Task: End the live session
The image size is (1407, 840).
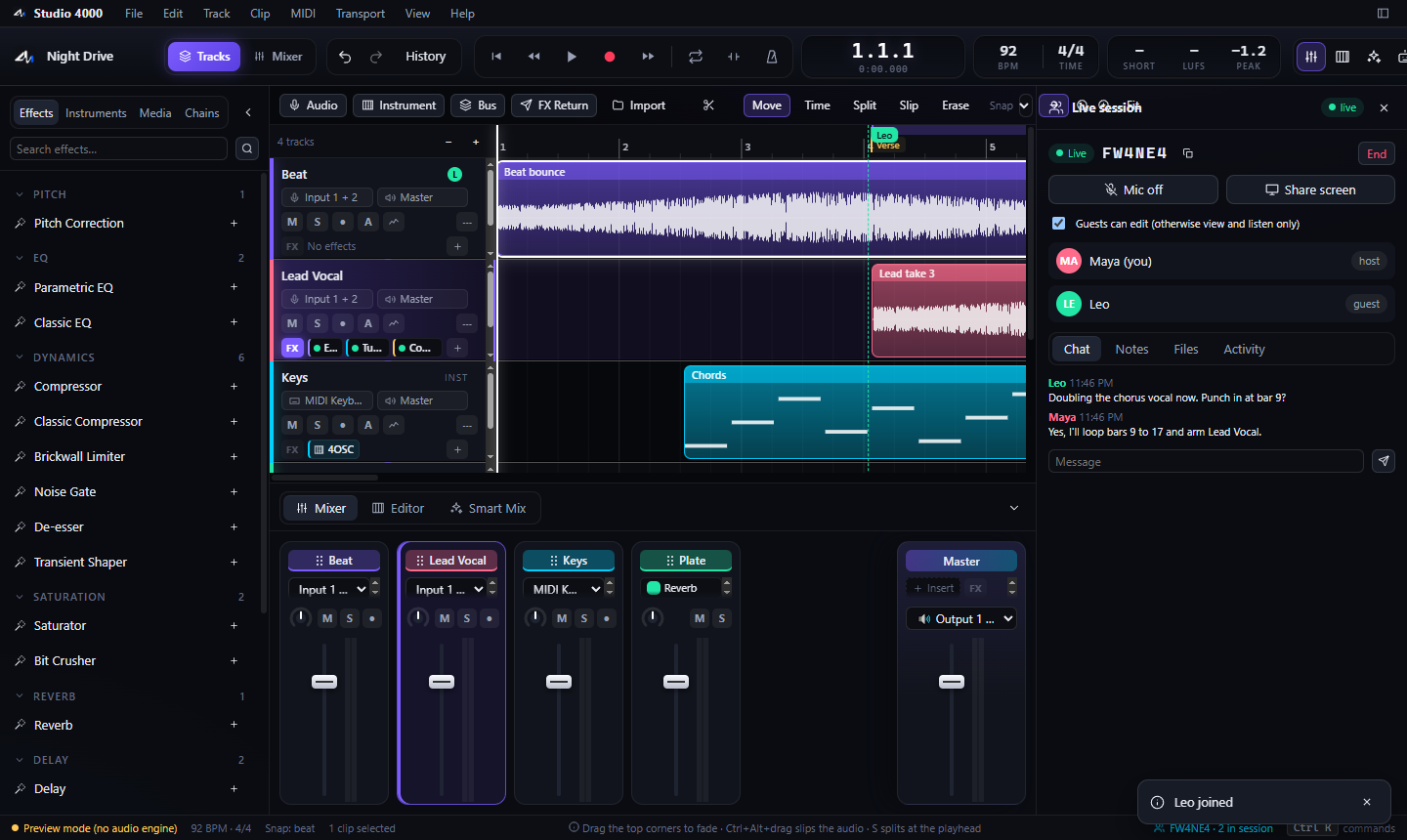Action: (x=1377, y=153)
